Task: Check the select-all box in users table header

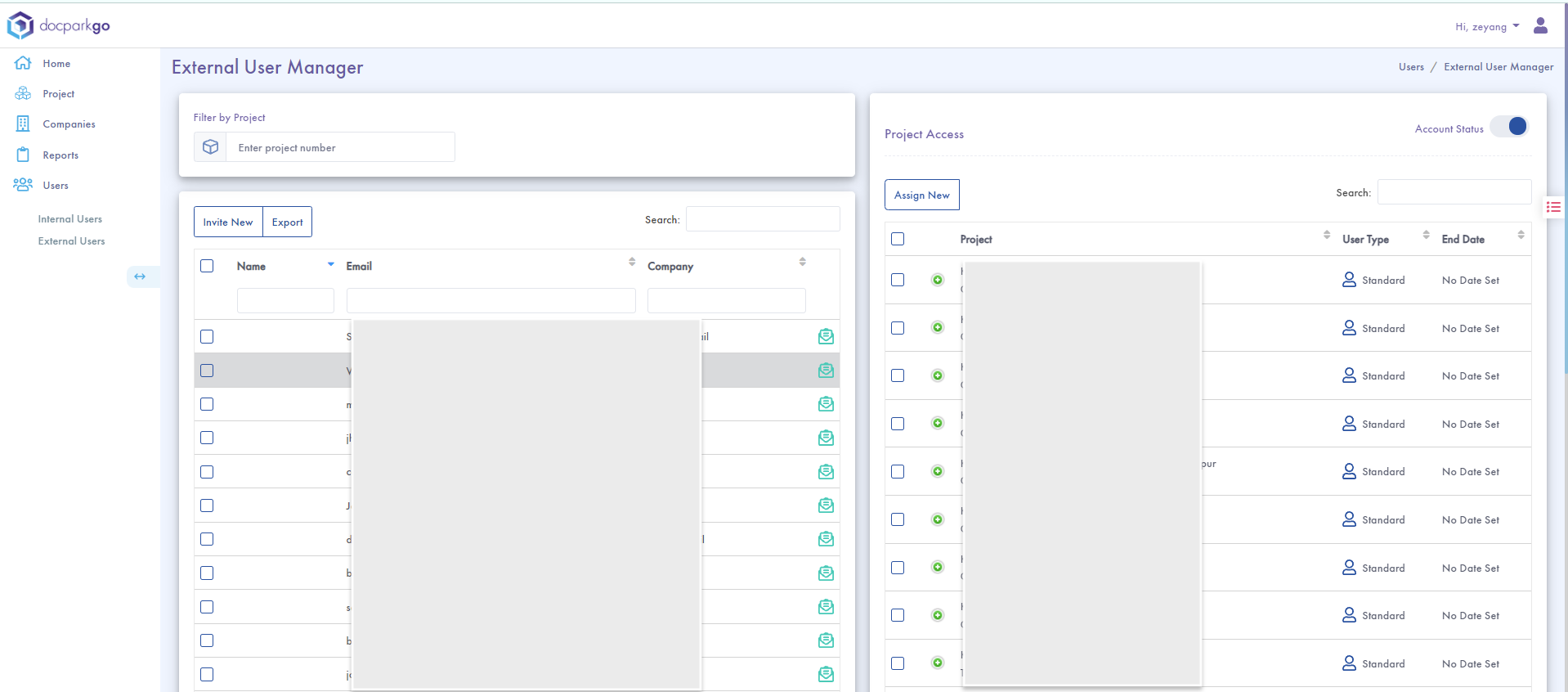Action: point(207,266)
